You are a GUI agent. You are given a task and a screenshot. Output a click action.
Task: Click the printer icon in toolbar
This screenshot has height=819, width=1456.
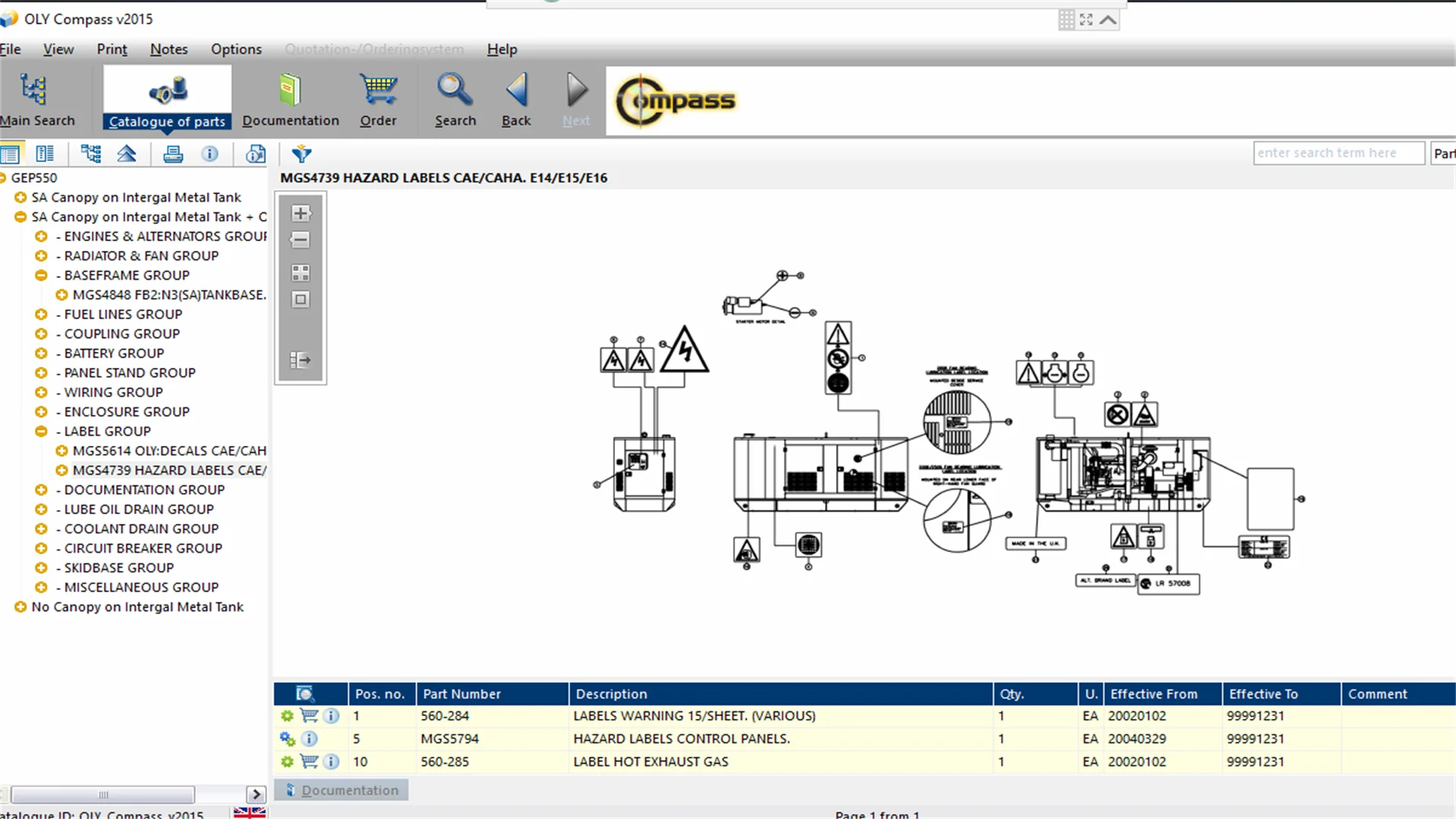[x=173, y=154]
